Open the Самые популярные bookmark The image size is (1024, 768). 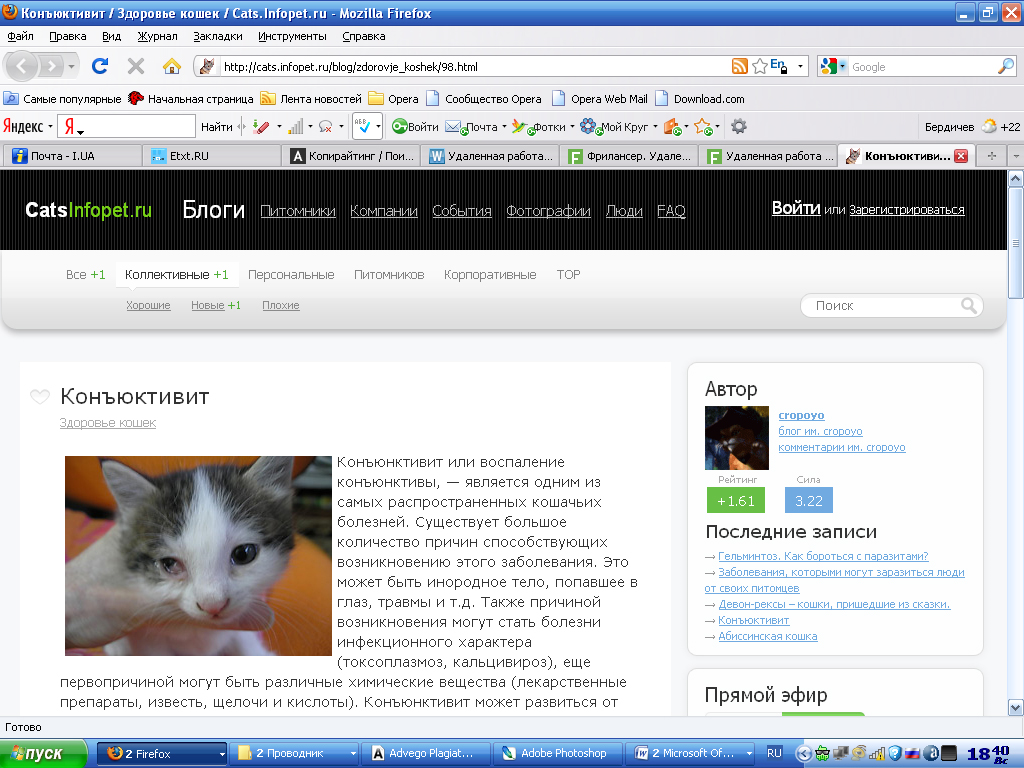pyautogui.click(x=63, y=99)
